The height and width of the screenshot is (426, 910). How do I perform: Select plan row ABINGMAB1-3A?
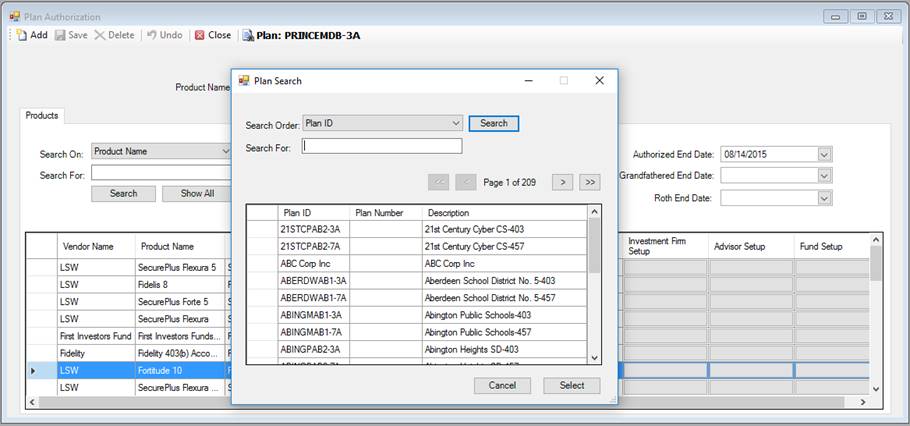coord(417,315)
